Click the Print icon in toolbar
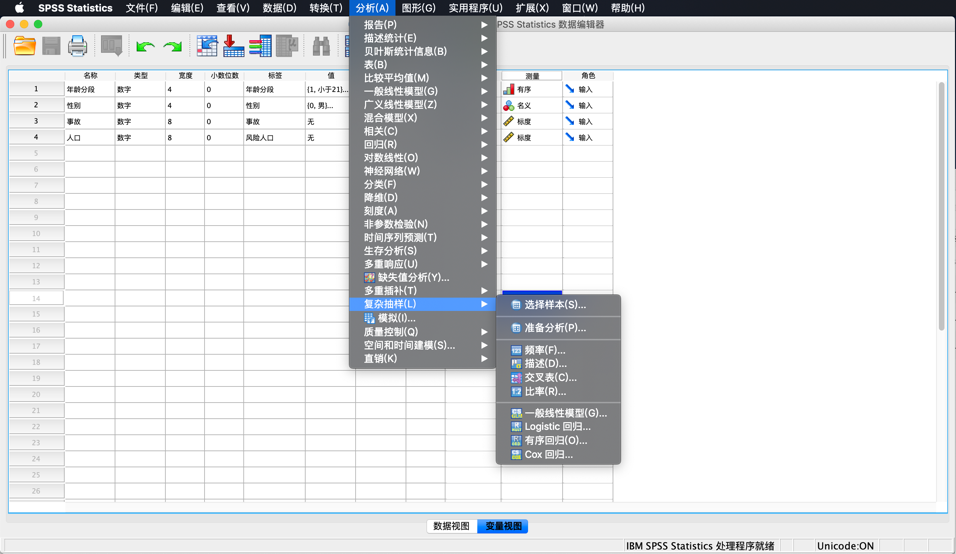The width and height of the screenshot is (956, 554). (x=77, y=46)
